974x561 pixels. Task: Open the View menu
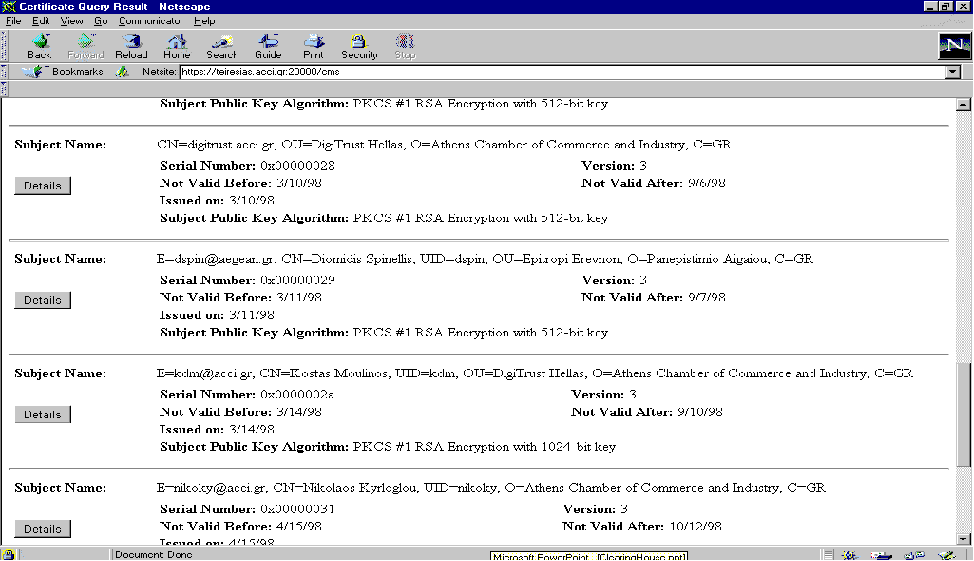[71, 21]
